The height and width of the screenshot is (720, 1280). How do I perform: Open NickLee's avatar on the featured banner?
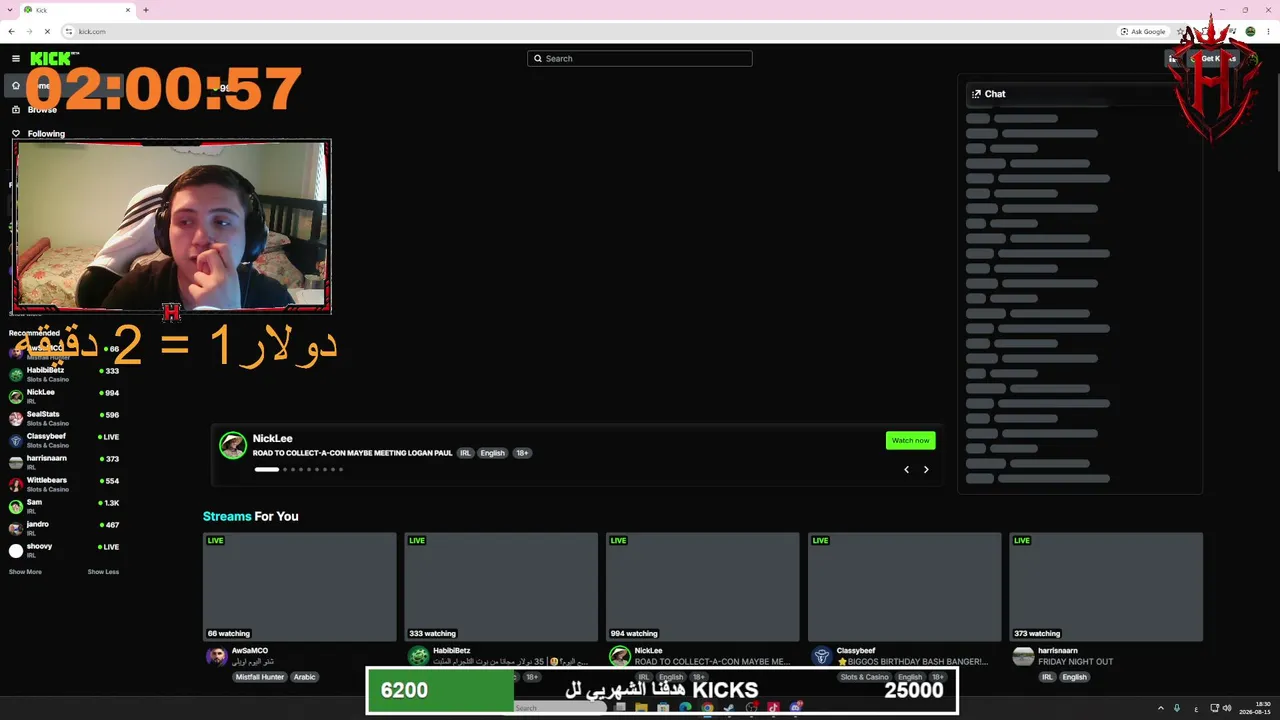233,445
